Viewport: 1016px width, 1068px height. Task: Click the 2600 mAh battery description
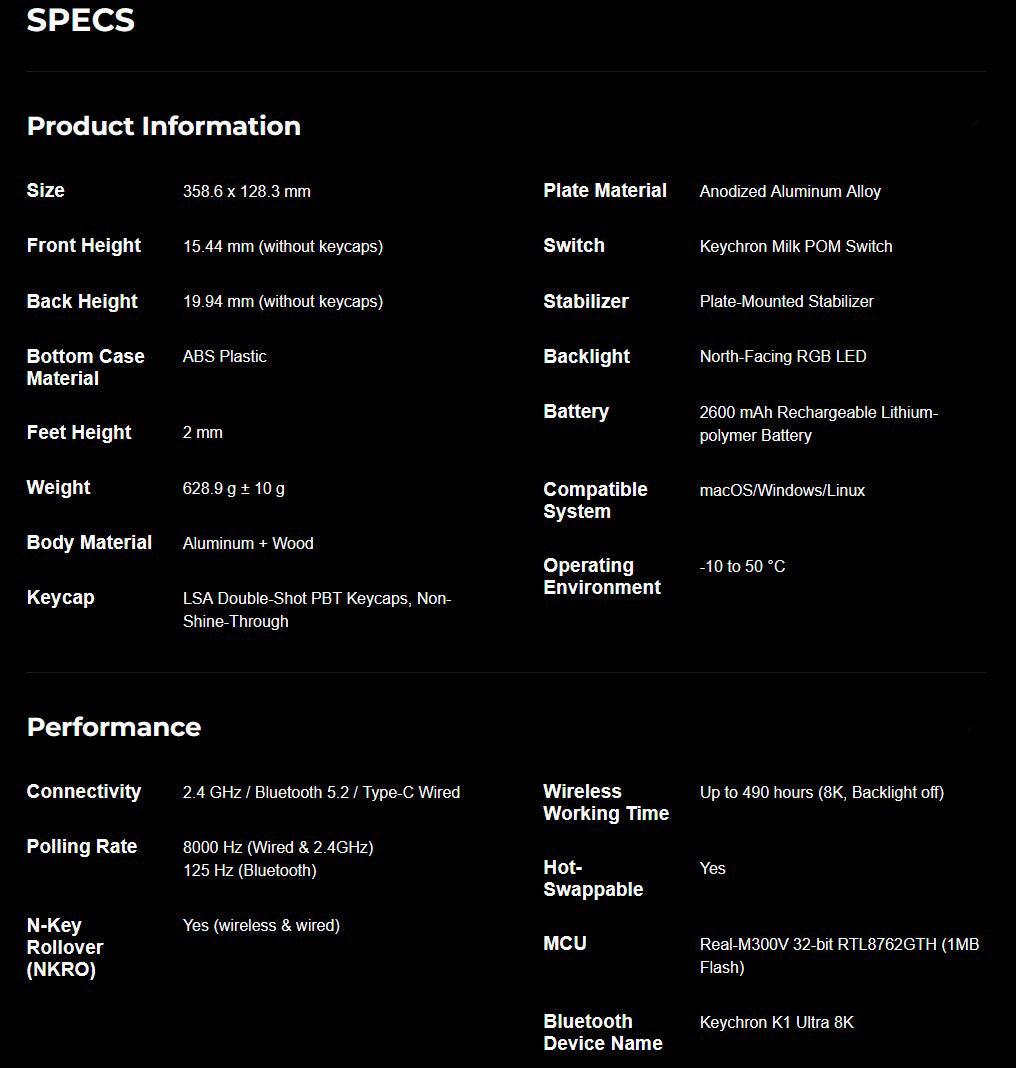tap(819, 424)
